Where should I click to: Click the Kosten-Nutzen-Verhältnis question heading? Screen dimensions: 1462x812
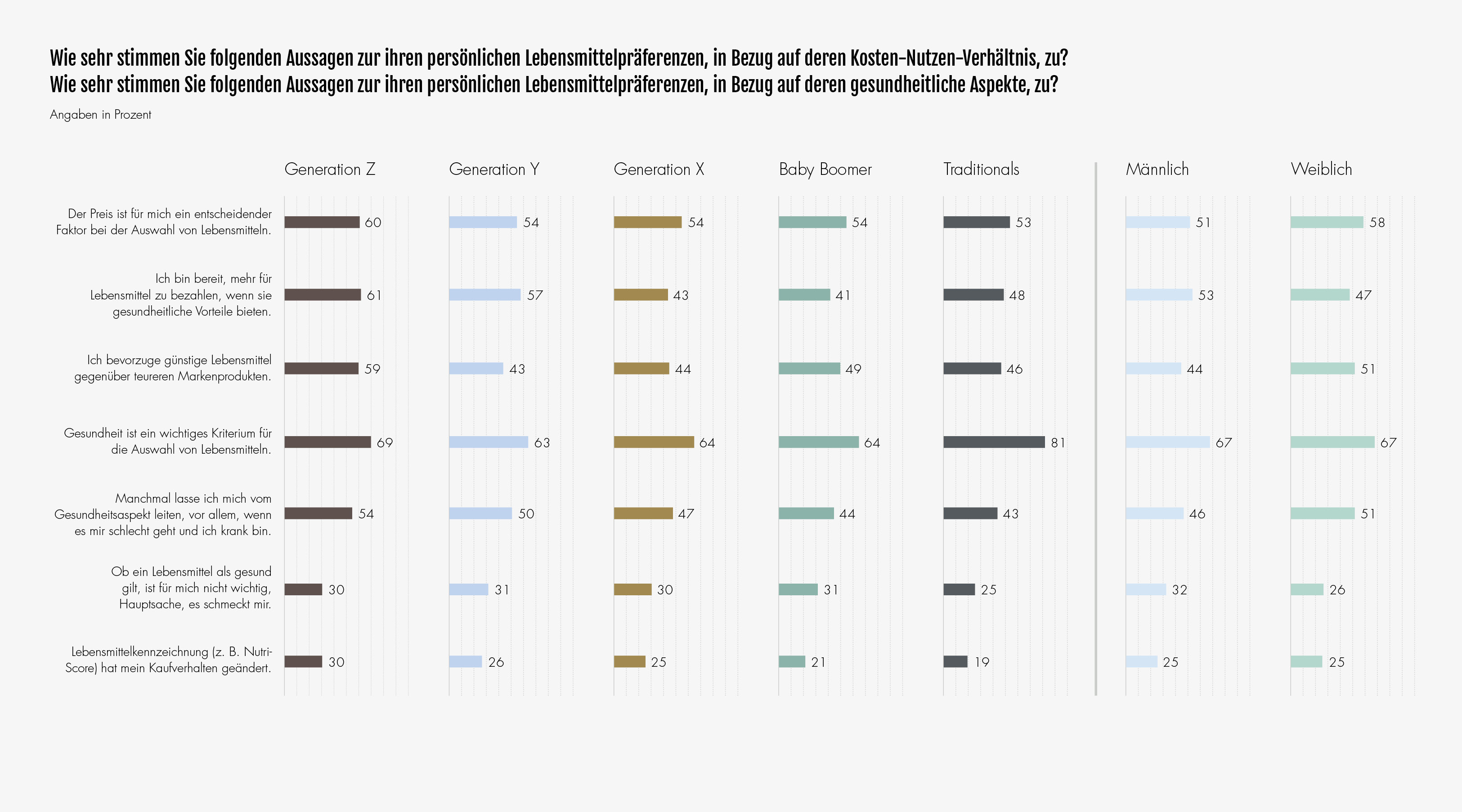(x=559, y=58)
